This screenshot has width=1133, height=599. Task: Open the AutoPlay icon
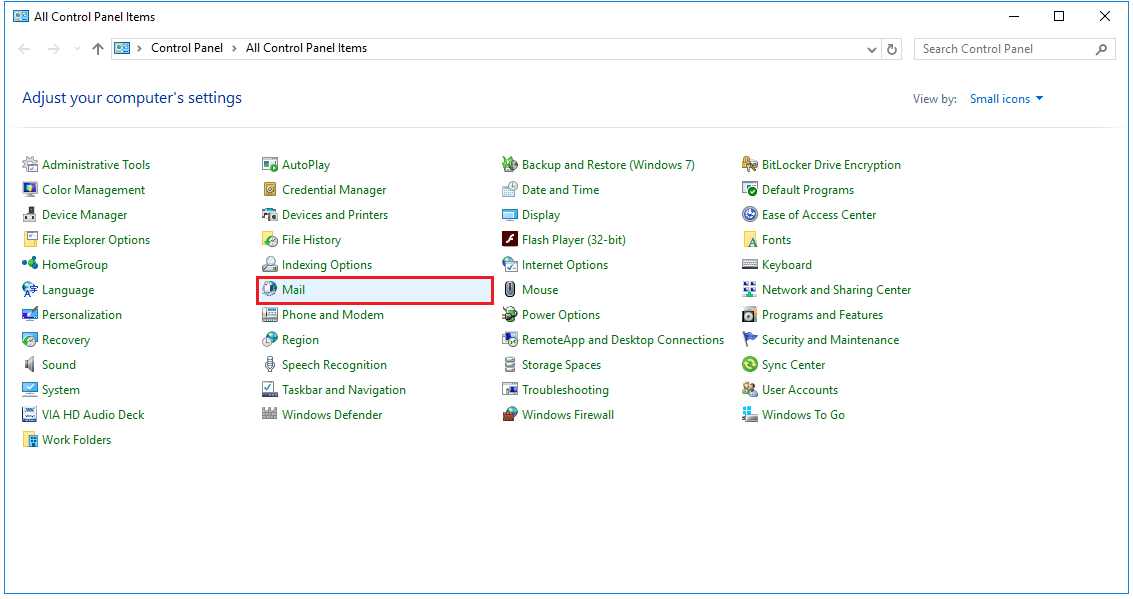pos(270,165)
